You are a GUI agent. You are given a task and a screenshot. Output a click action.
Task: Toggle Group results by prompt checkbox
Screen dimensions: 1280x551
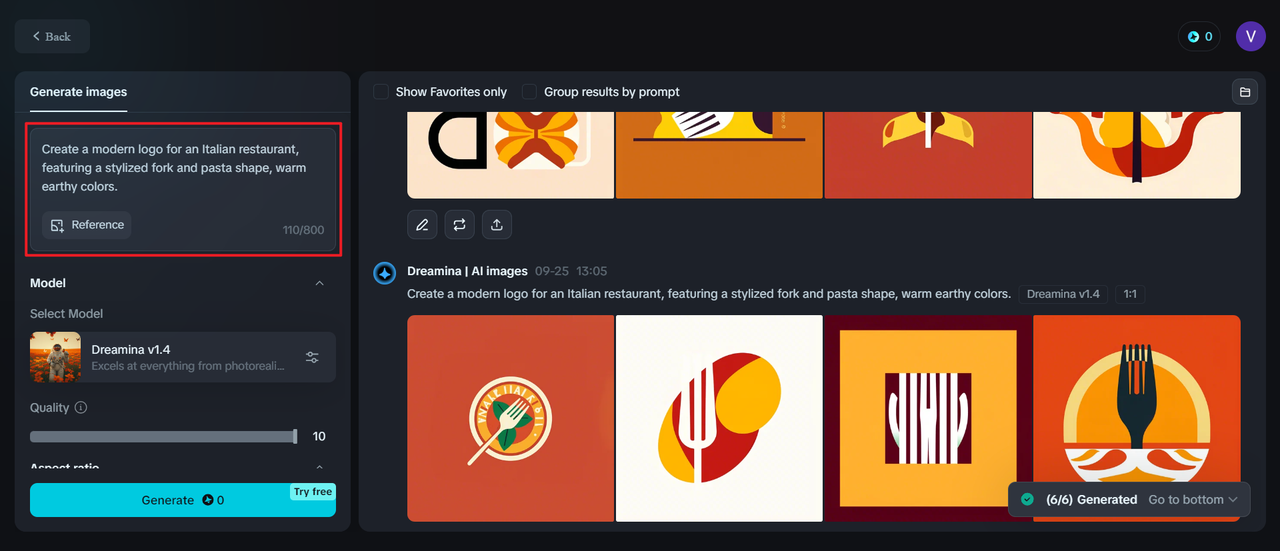click(x=529, y=92)
